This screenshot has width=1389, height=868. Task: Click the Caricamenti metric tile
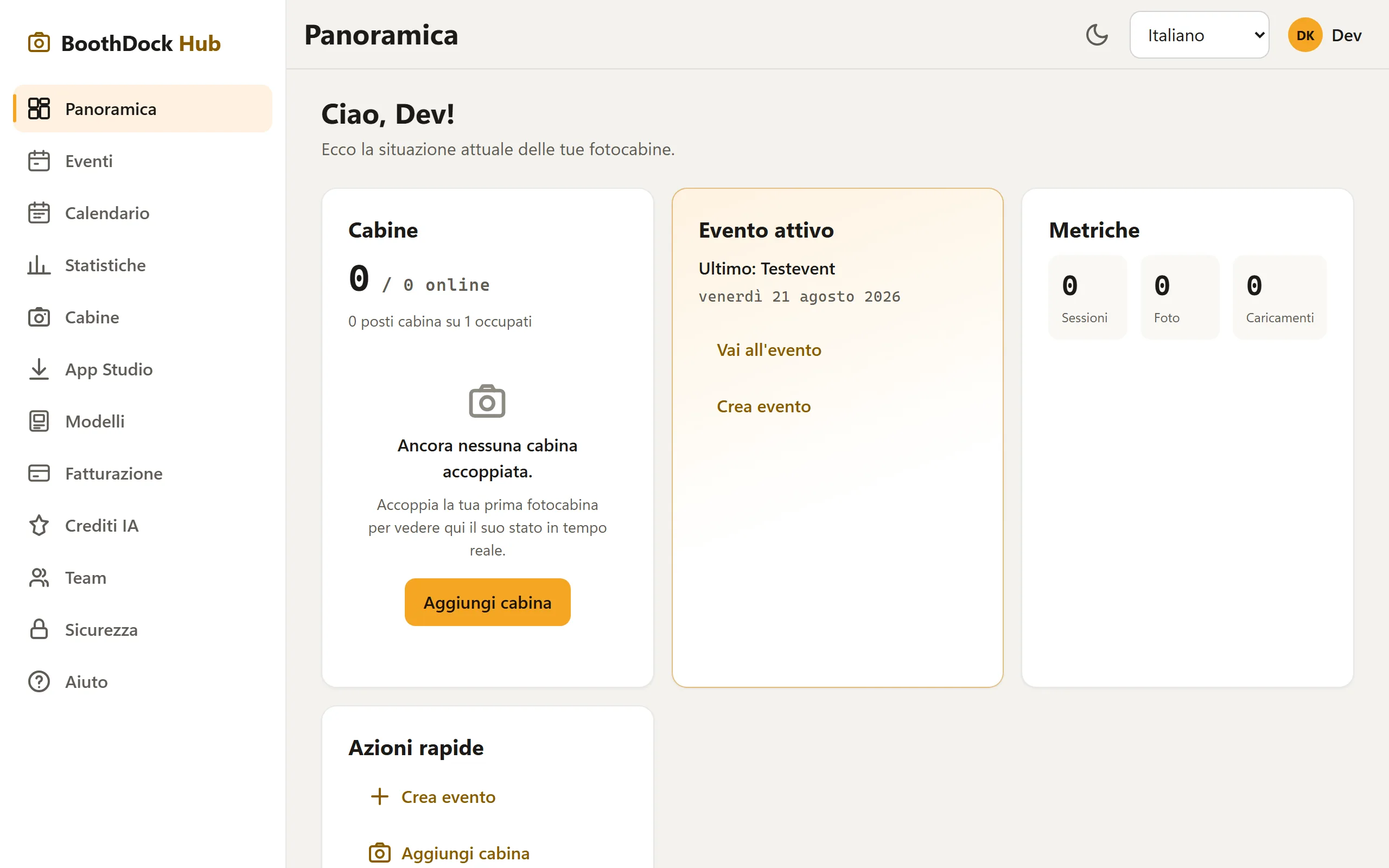[1280, 297]
